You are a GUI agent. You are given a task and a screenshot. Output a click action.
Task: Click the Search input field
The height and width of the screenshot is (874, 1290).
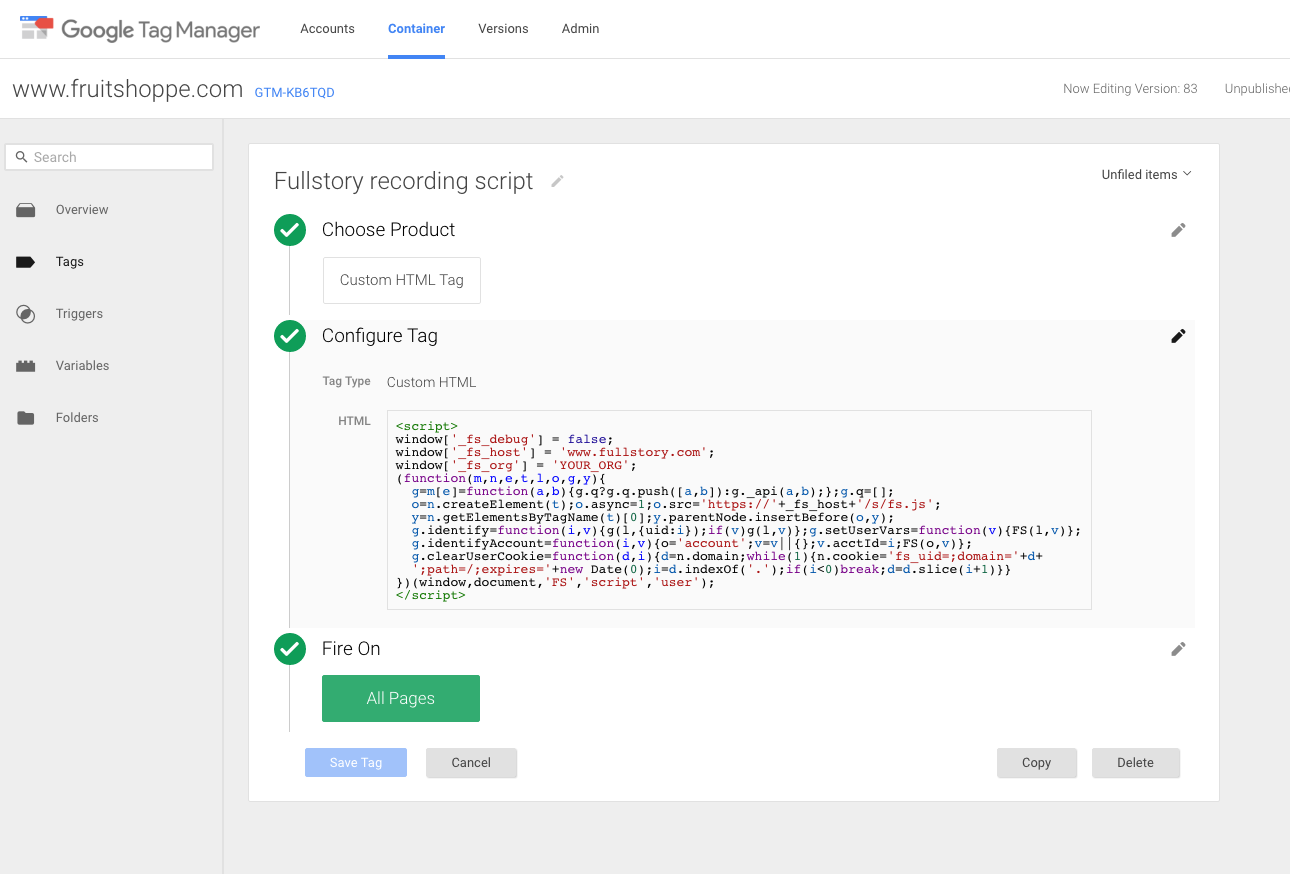(109, 157)
